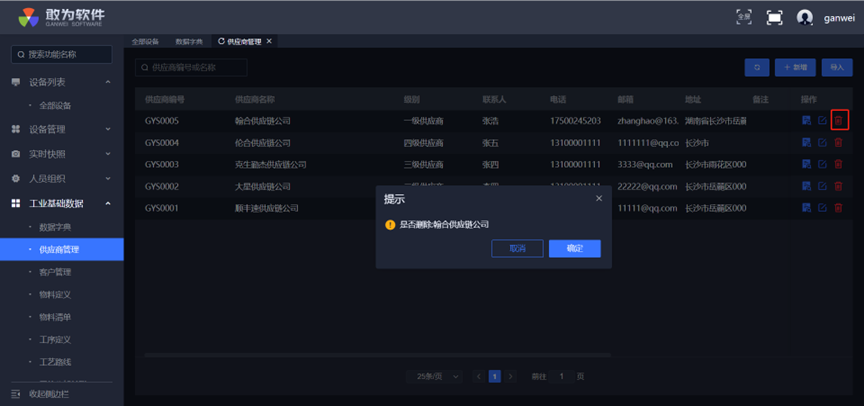Click the 供应商名称 column header

coord(255,100)
